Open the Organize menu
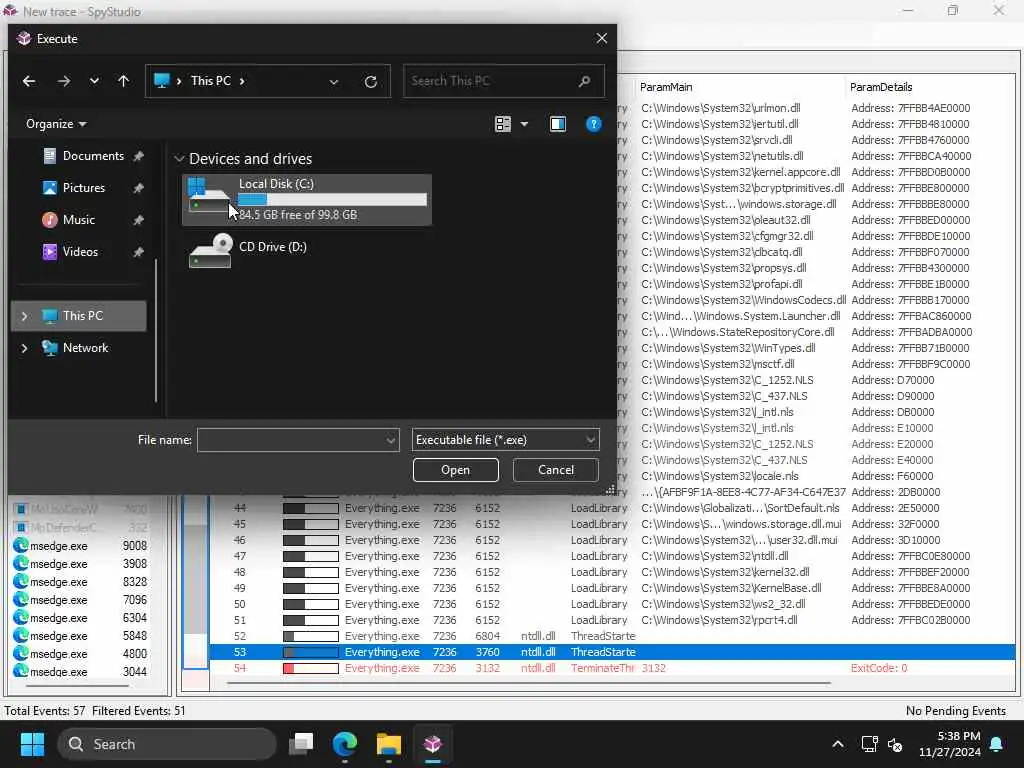Screen dimensions: 1024x768 pyautogui.click(x=56, y=124)
